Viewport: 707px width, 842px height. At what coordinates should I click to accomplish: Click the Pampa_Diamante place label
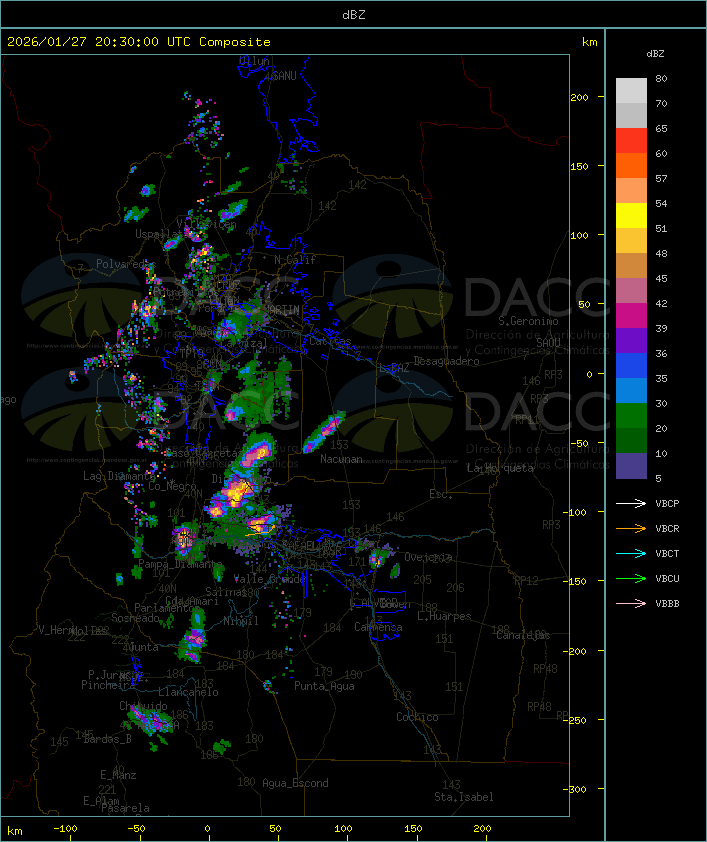click(x=180, y=564)
